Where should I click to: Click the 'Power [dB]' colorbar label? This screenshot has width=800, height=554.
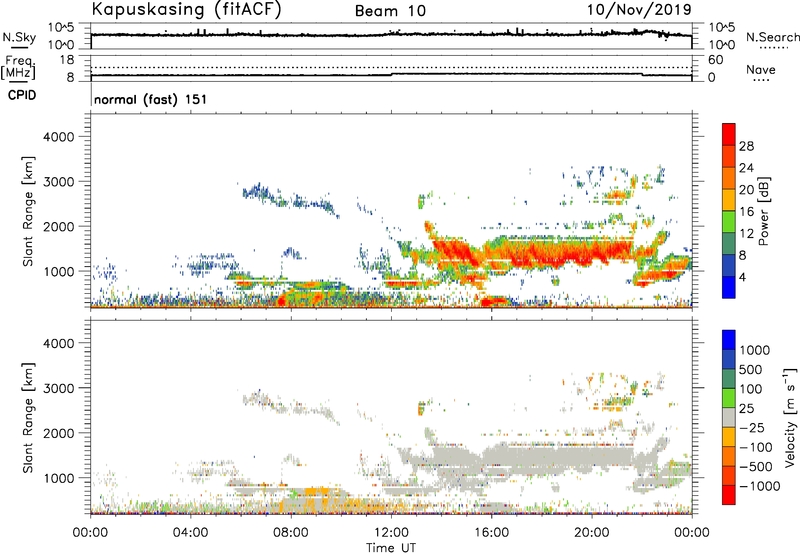(x=763, y=211)
